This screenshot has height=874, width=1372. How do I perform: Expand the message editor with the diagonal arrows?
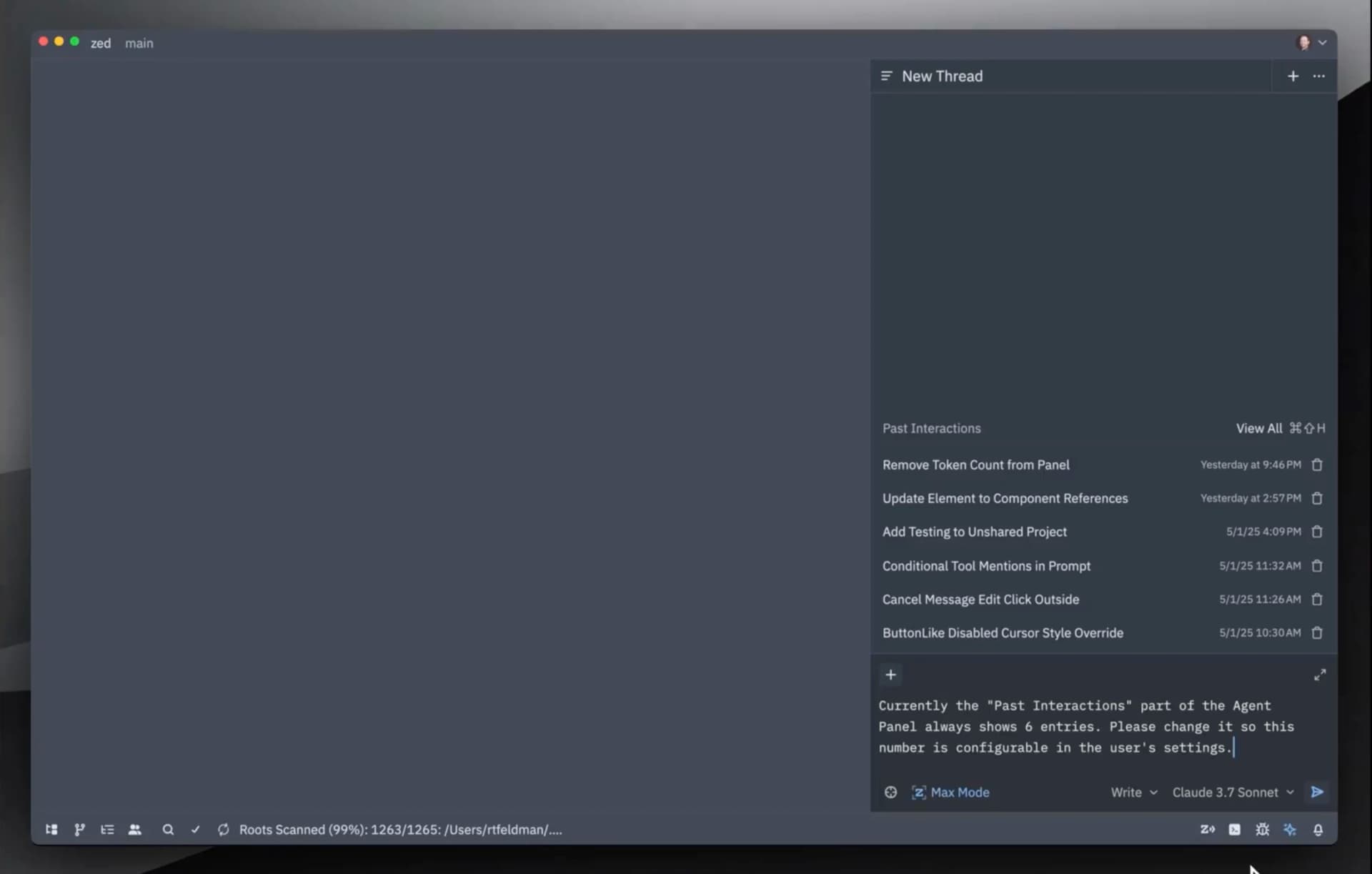coord(1320,674)
